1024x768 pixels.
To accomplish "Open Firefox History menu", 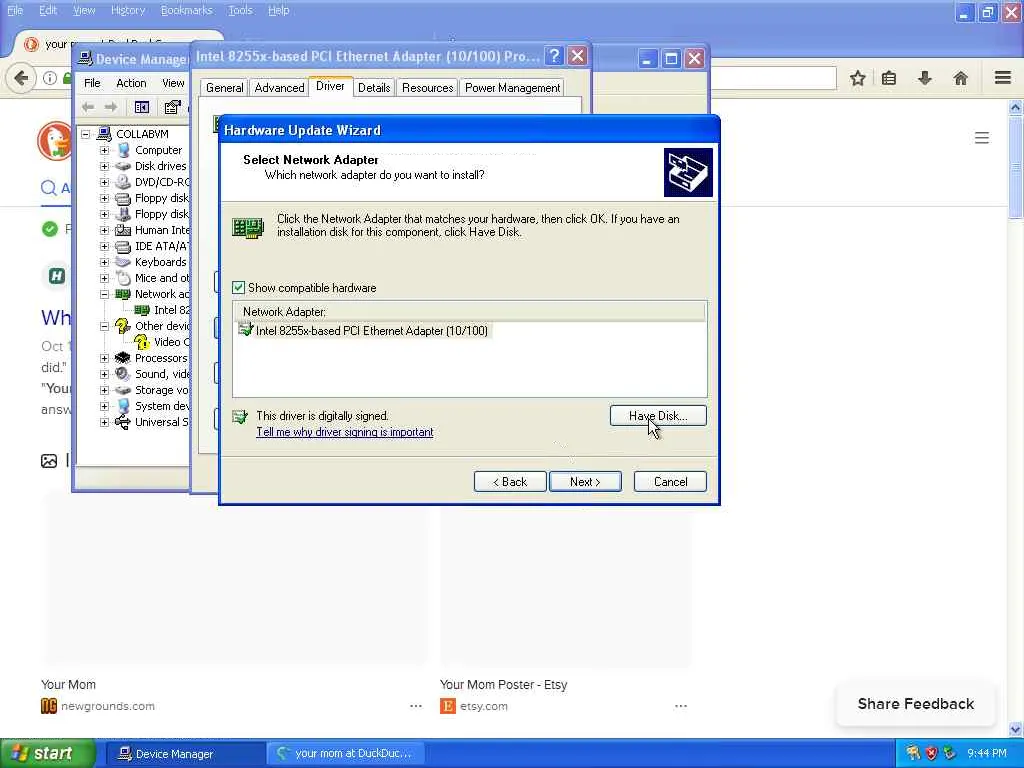I will tap(128, 10).
